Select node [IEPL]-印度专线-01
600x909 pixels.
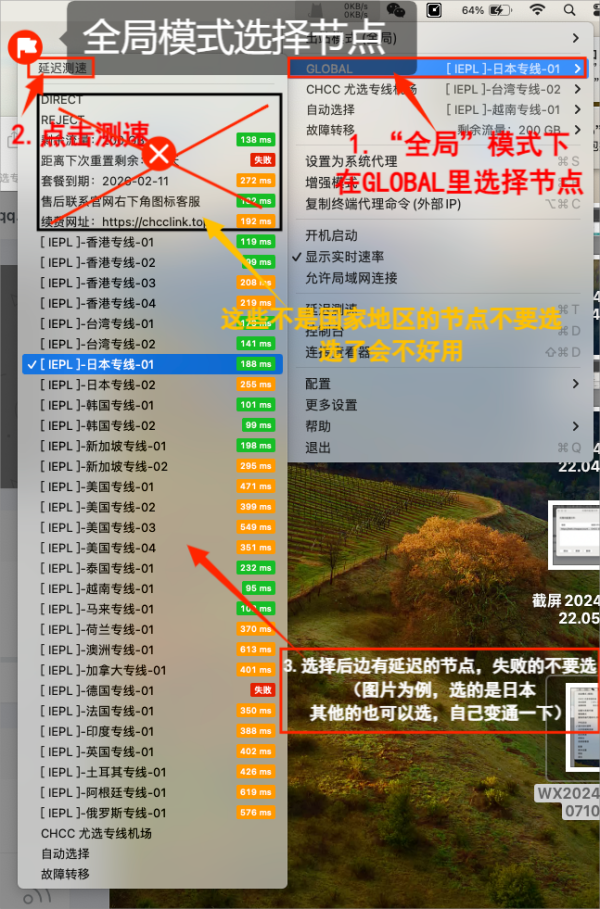[x=152, y=731]
